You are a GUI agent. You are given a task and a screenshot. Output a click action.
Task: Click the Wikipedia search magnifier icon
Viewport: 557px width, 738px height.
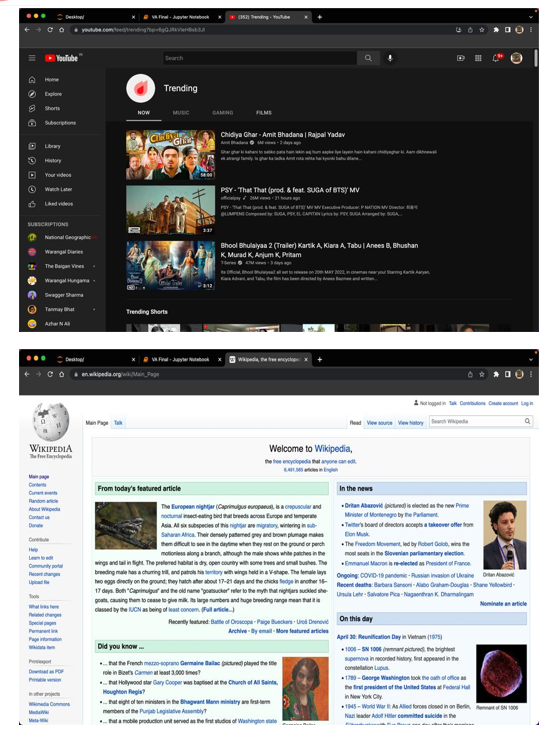[528, 421]
